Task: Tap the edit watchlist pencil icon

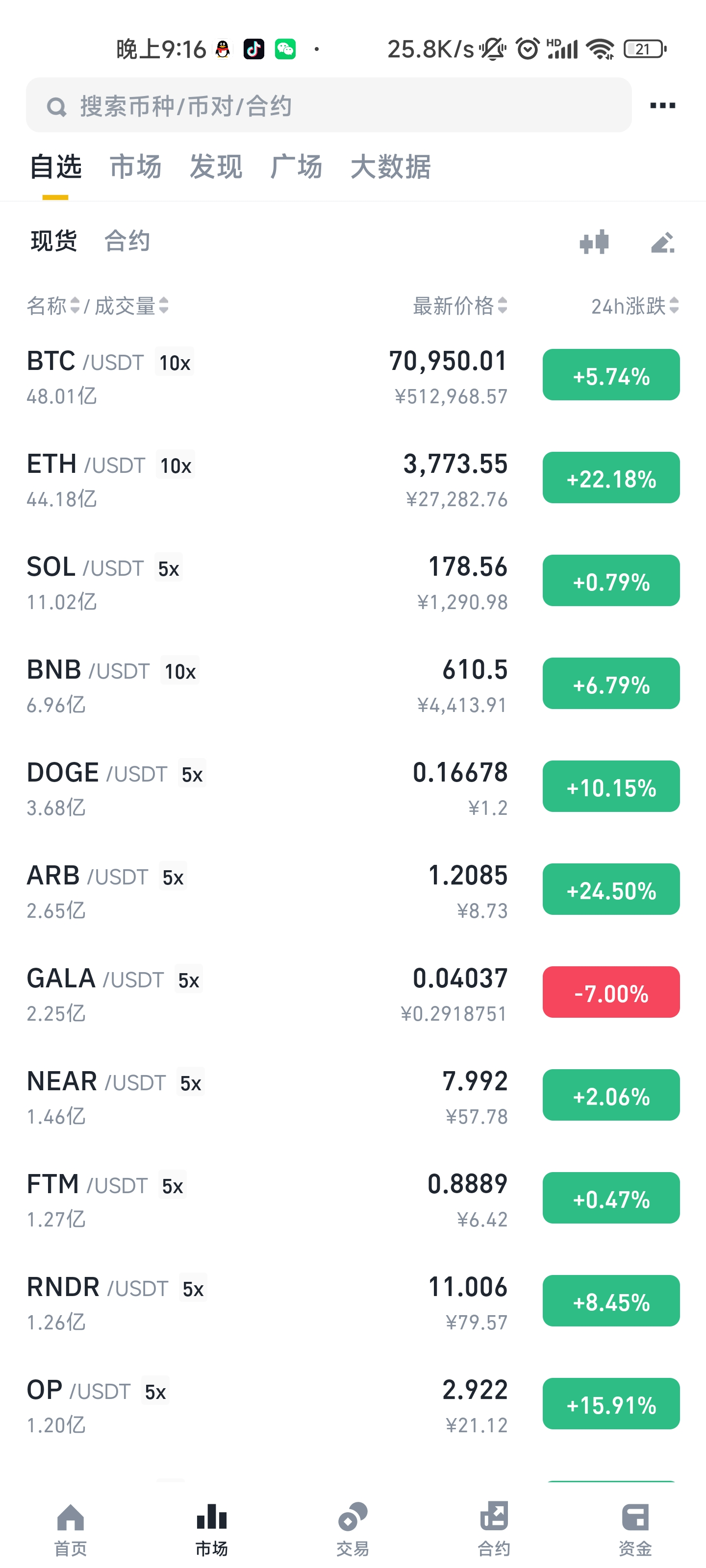Action: (663, 242)
